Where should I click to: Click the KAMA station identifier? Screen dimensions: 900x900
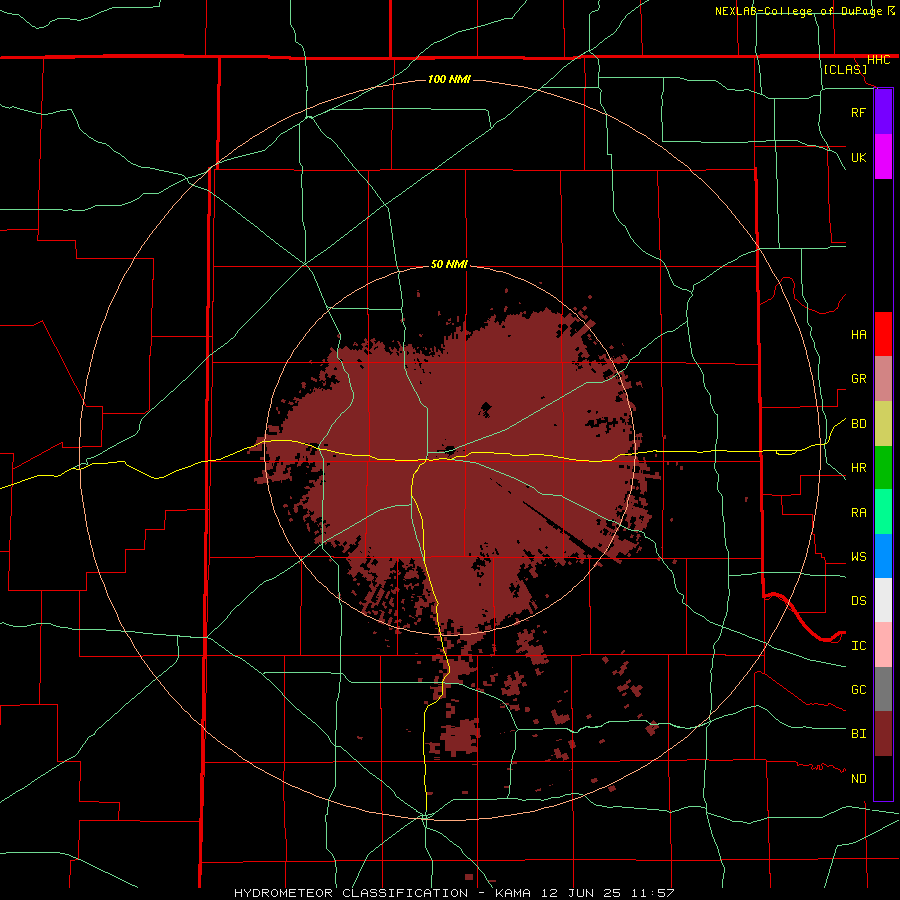[513, 893]
